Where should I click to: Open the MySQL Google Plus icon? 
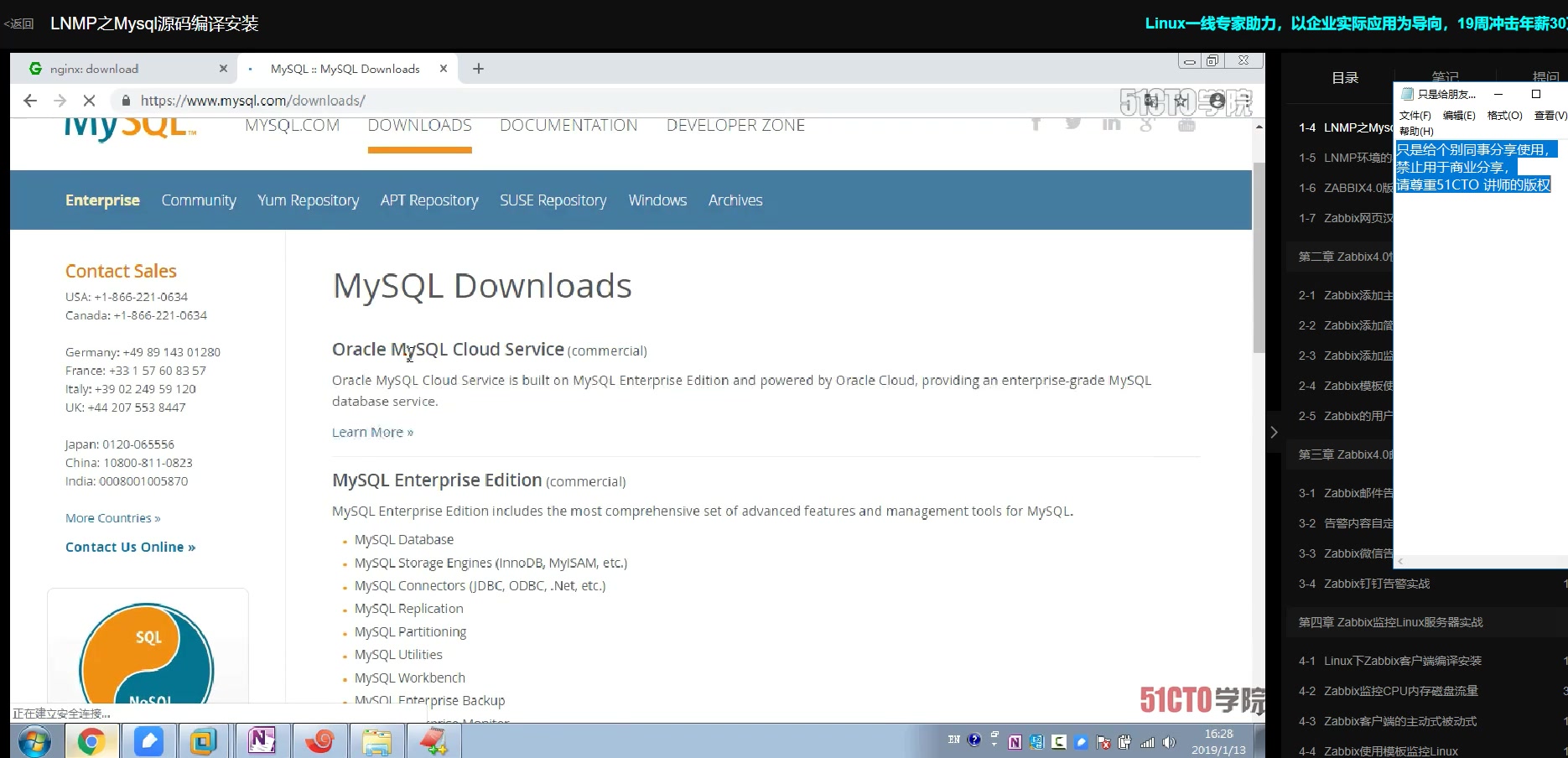1148,124
